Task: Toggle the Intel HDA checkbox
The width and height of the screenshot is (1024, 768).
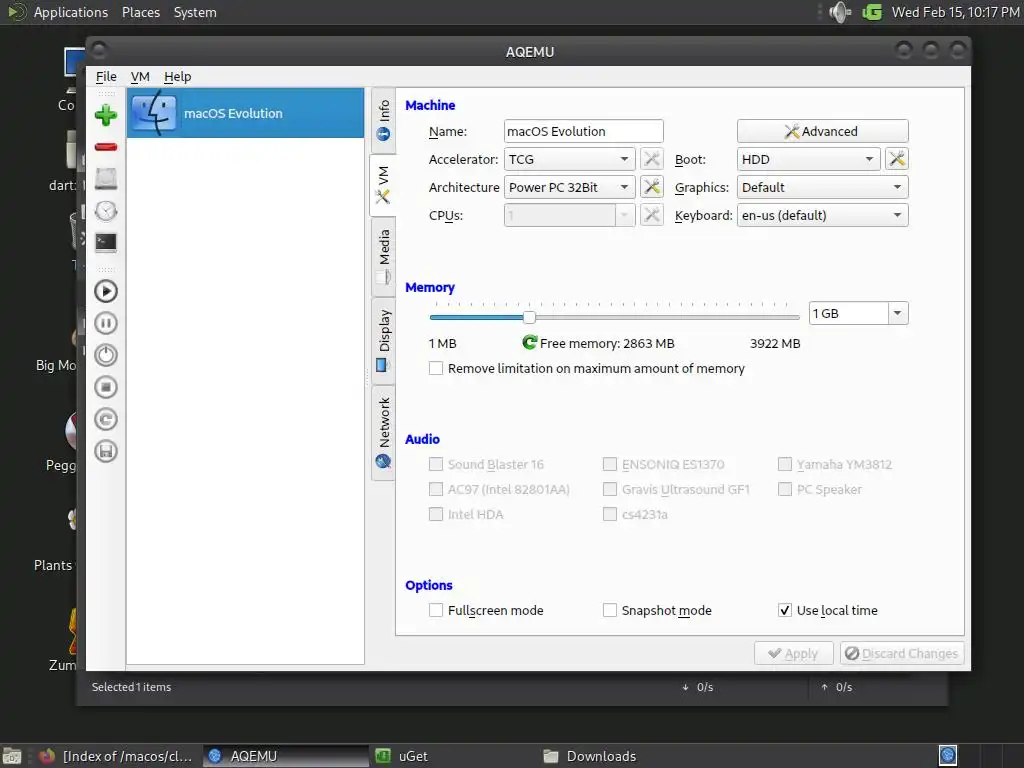Action: 436,514
